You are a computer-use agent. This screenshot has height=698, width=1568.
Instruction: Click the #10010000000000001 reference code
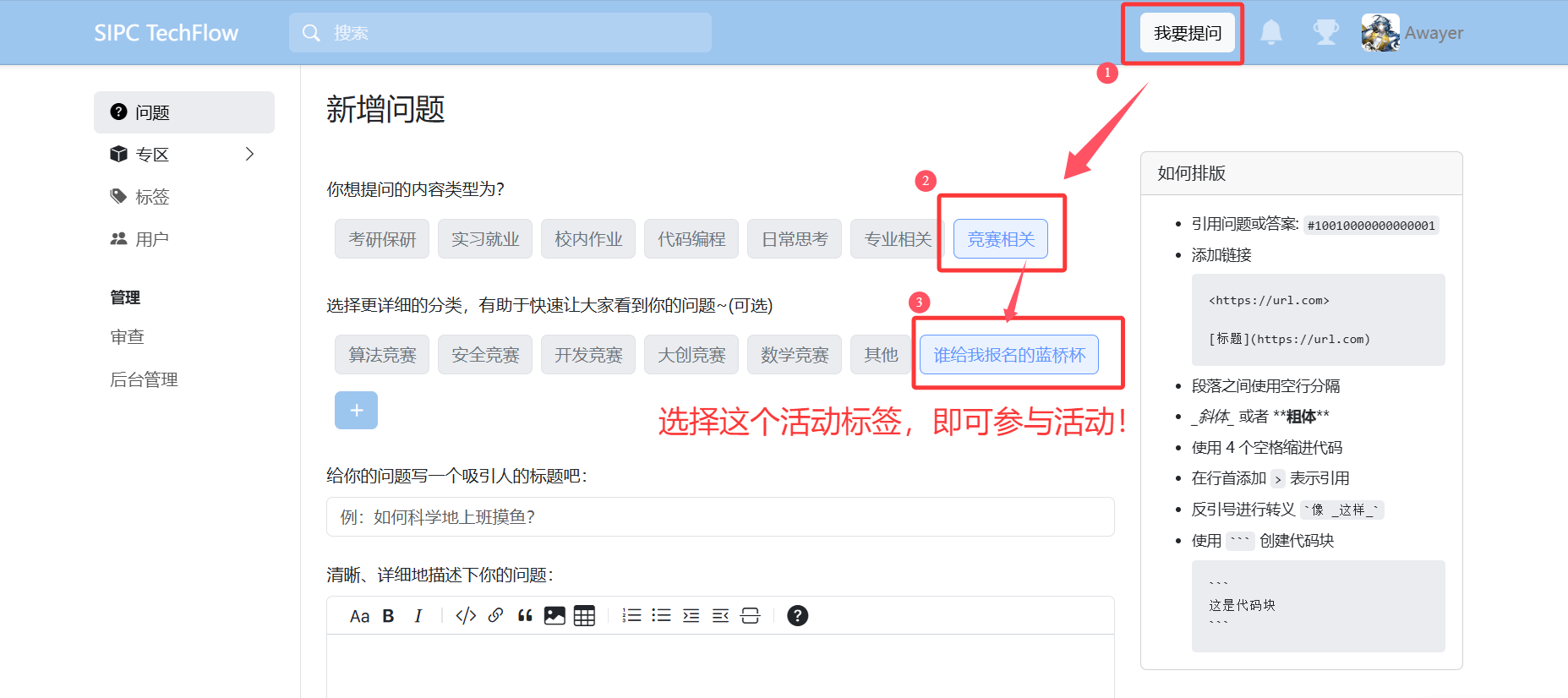point(1371,226)
